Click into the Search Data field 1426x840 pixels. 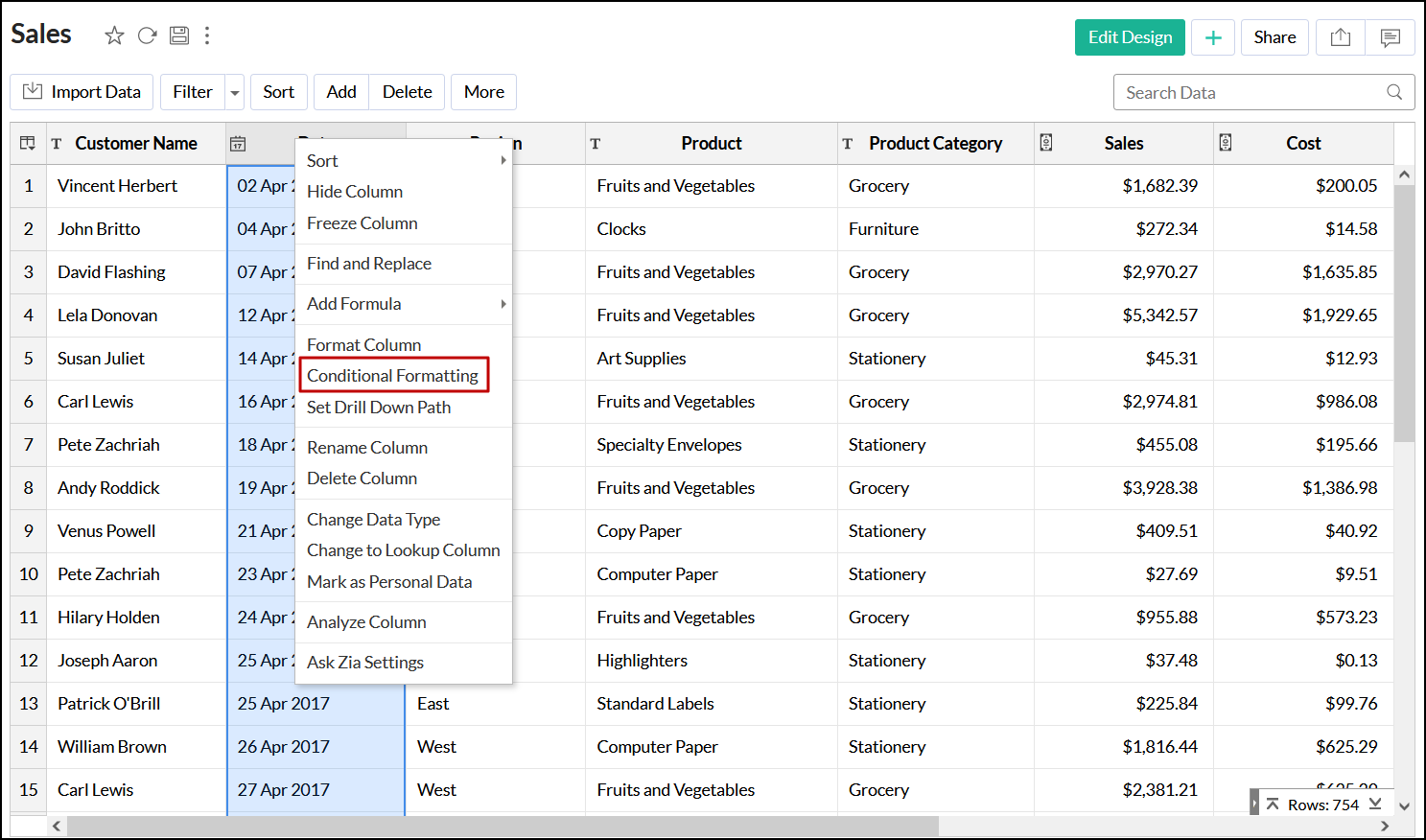(1251, 93)
